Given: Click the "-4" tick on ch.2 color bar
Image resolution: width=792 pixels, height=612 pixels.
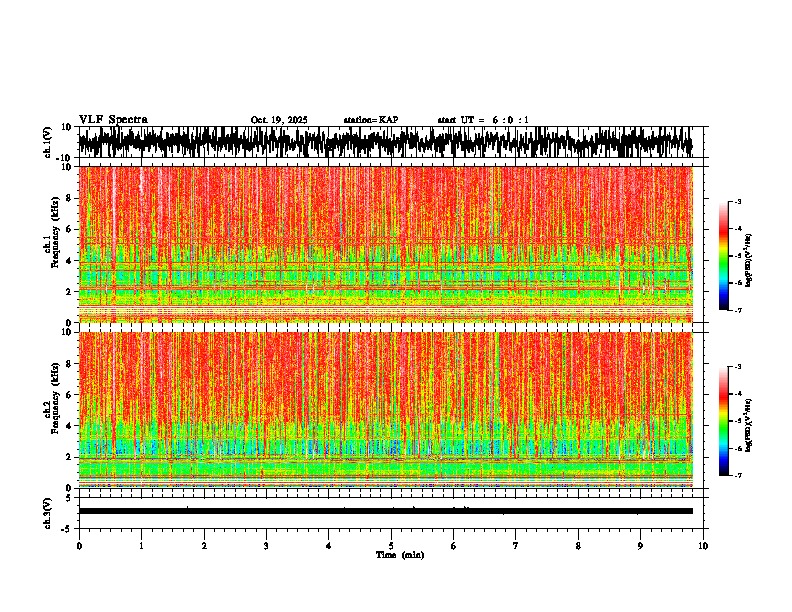Looking at the screenshot, I should pyautogui.click(x=737, y=394).
